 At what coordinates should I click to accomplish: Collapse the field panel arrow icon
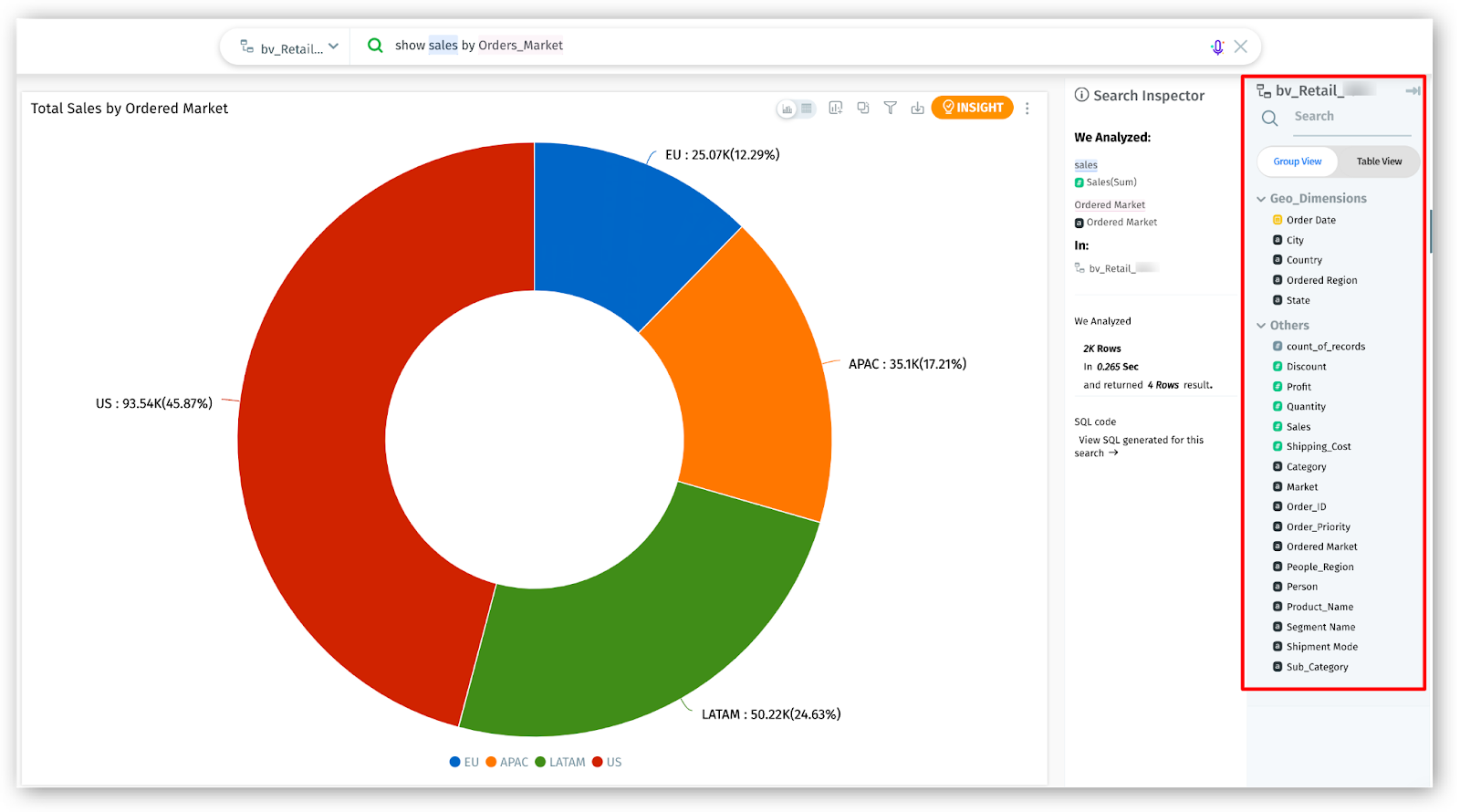coord(1413,91)
